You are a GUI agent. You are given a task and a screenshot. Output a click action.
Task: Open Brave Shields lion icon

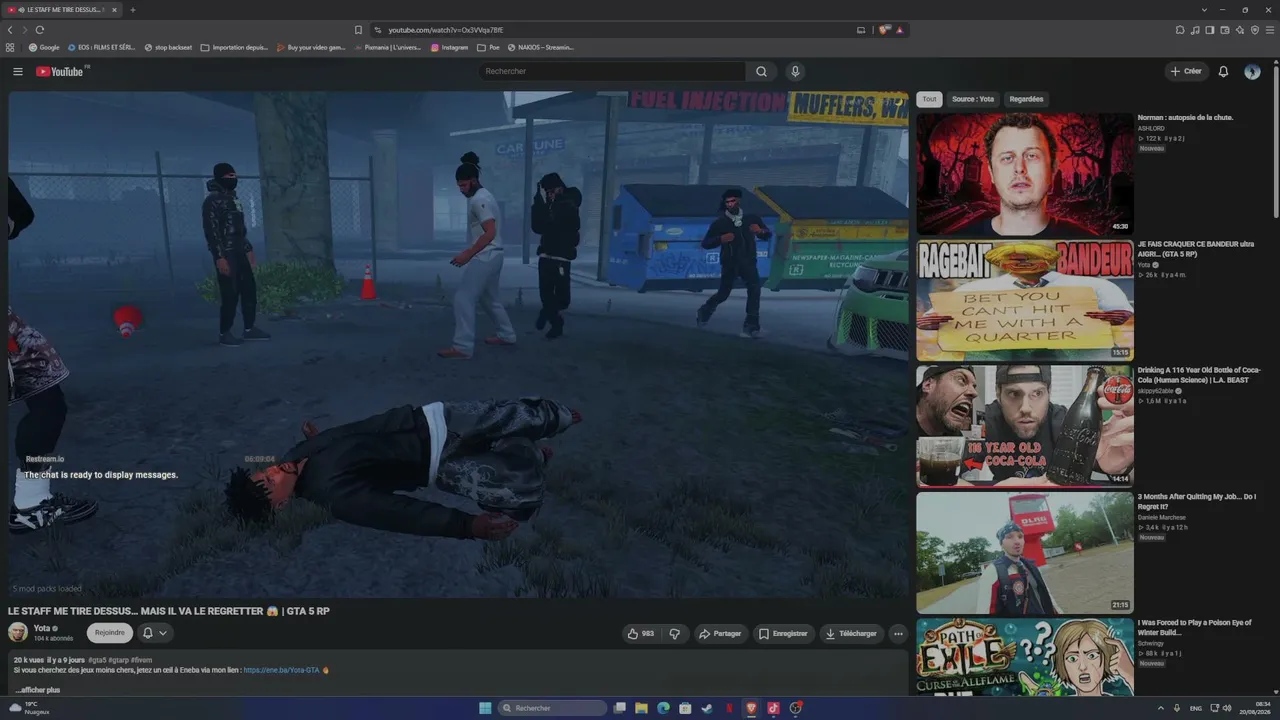884,30
